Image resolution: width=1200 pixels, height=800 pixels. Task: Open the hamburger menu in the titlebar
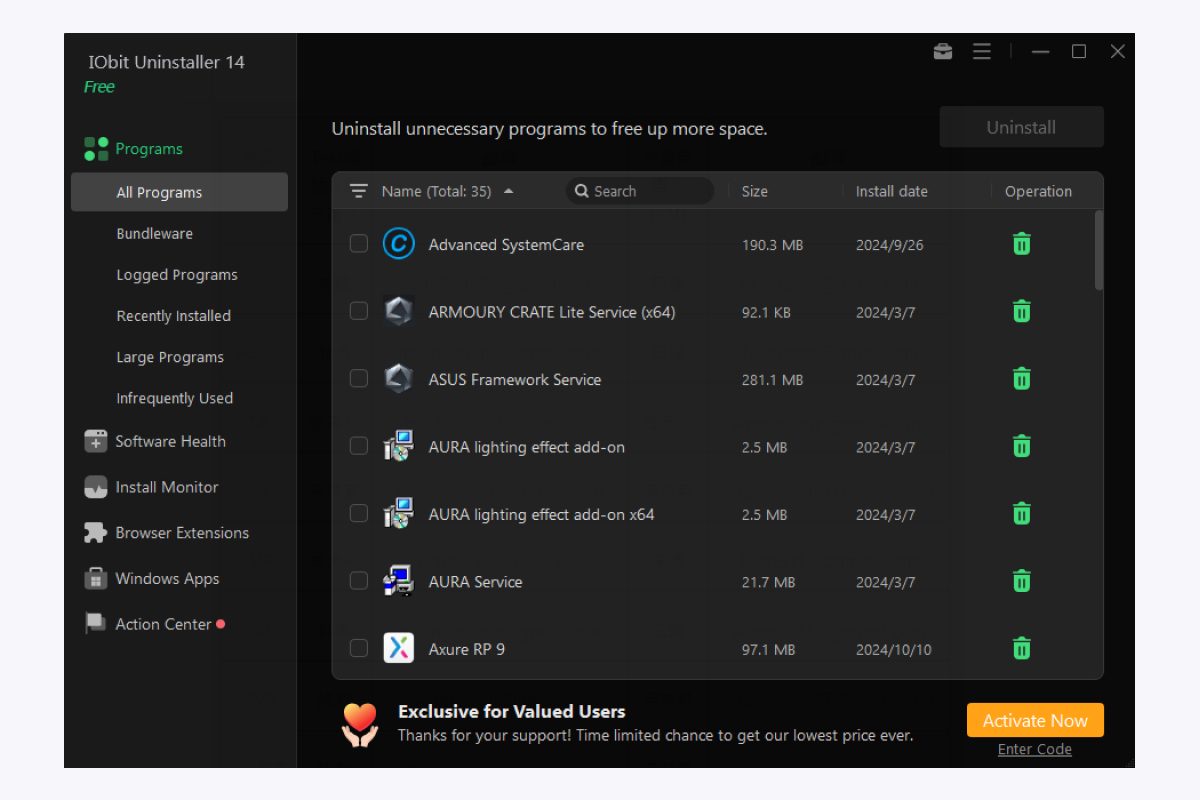coord(981,51)
